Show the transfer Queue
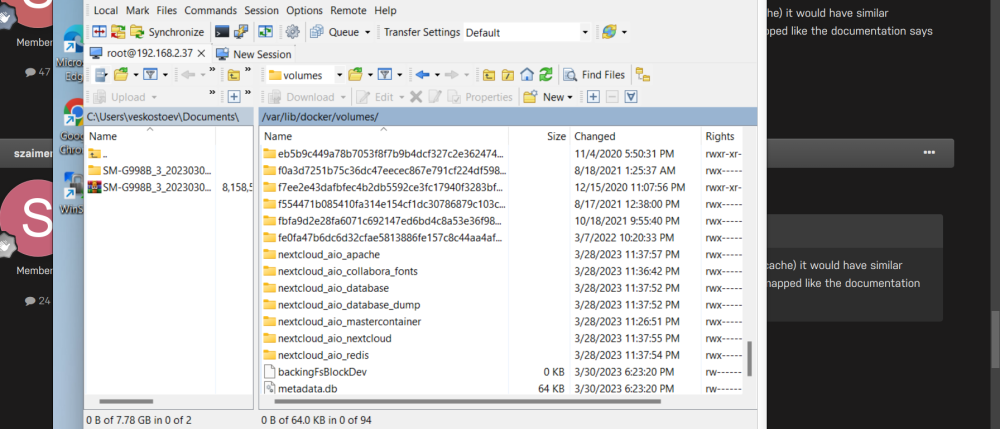Viewport: 1000px width, 429px height. pyautogui.click(x=335, y=32)
